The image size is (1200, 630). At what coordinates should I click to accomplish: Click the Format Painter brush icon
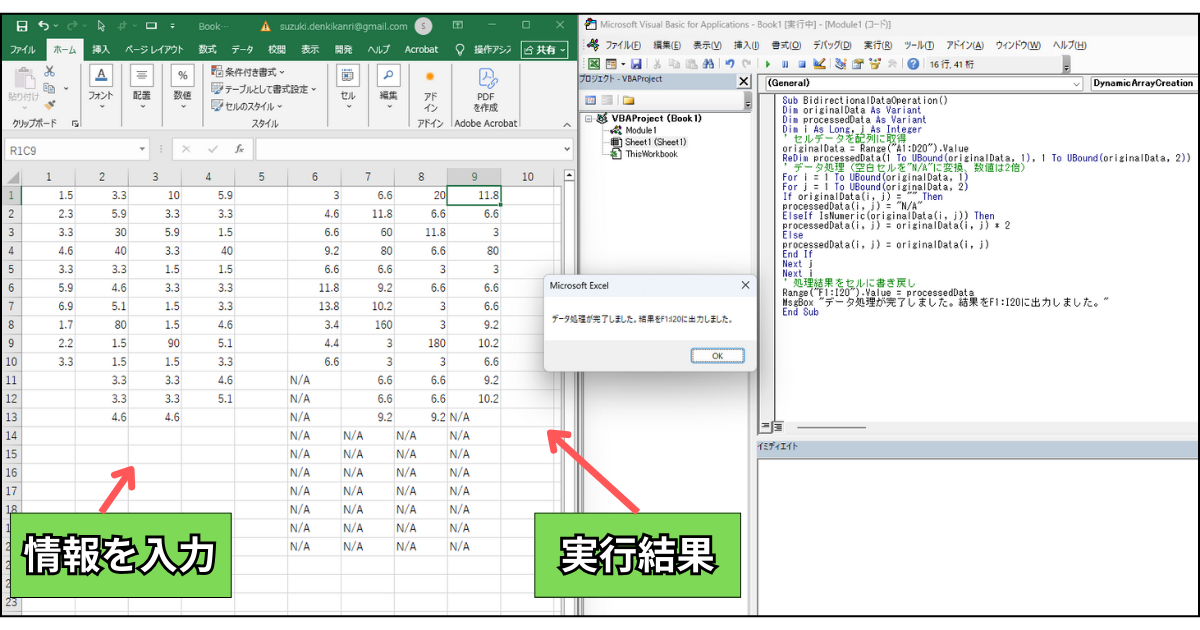(49, 105)
